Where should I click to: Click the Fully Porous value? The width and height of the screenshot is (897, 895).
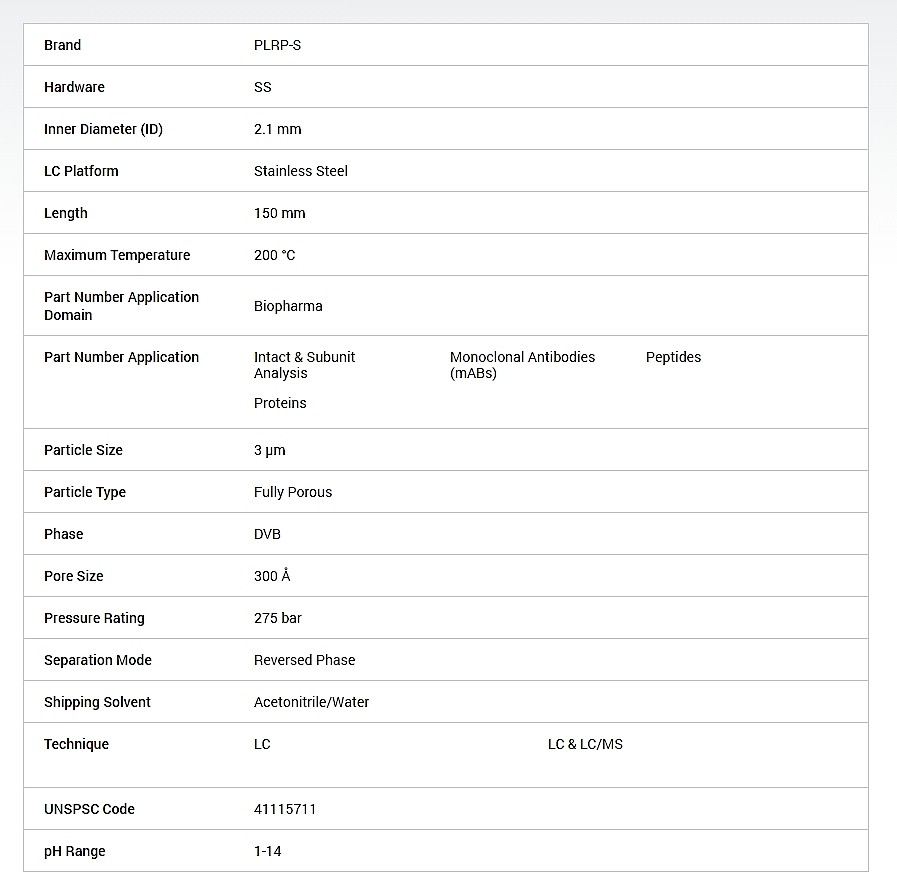tap(293, 492)
